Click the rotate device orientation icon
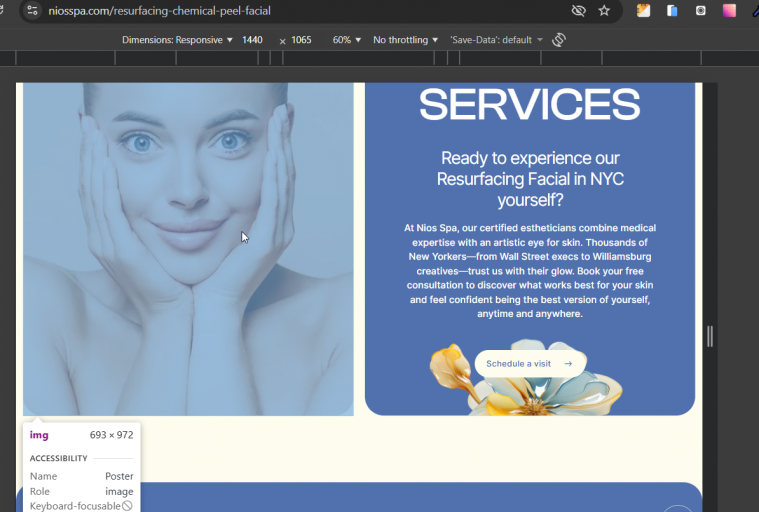This screenshot has height=512, width=759. click(x=559, y=40)
